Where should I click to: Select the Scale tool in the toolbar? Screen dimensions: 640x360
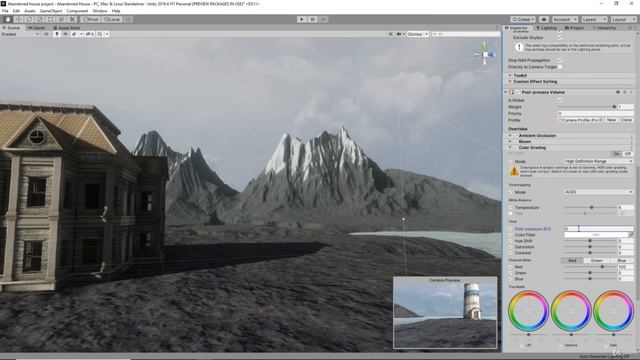pyautogui.click(x=40, y=19)
